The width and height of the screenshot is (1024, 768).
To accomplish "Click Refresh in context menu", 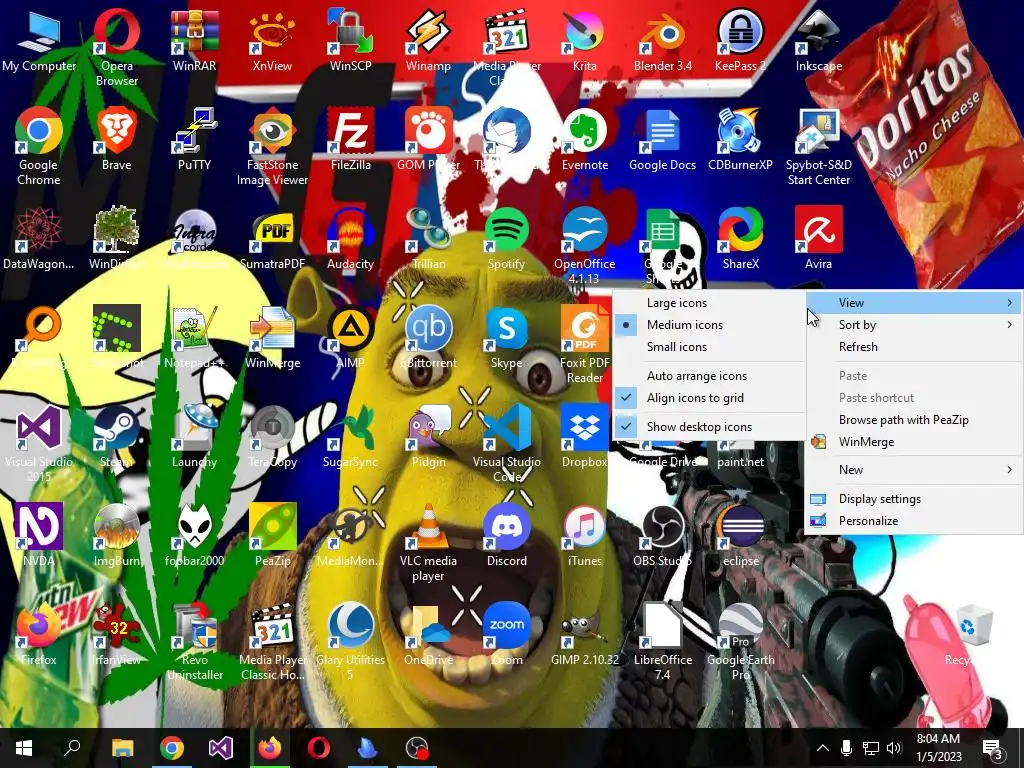I will pyautogui.click(x=914, y=347).
